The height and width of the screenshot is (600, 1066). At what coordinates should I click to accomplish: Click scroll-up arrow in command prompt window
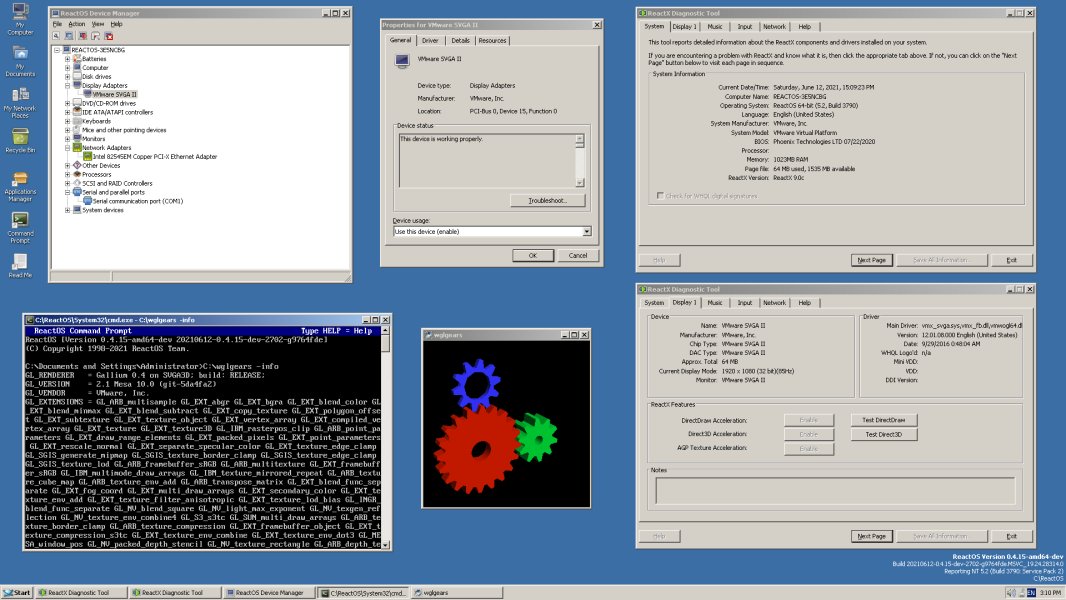click(x=385, y=330)
